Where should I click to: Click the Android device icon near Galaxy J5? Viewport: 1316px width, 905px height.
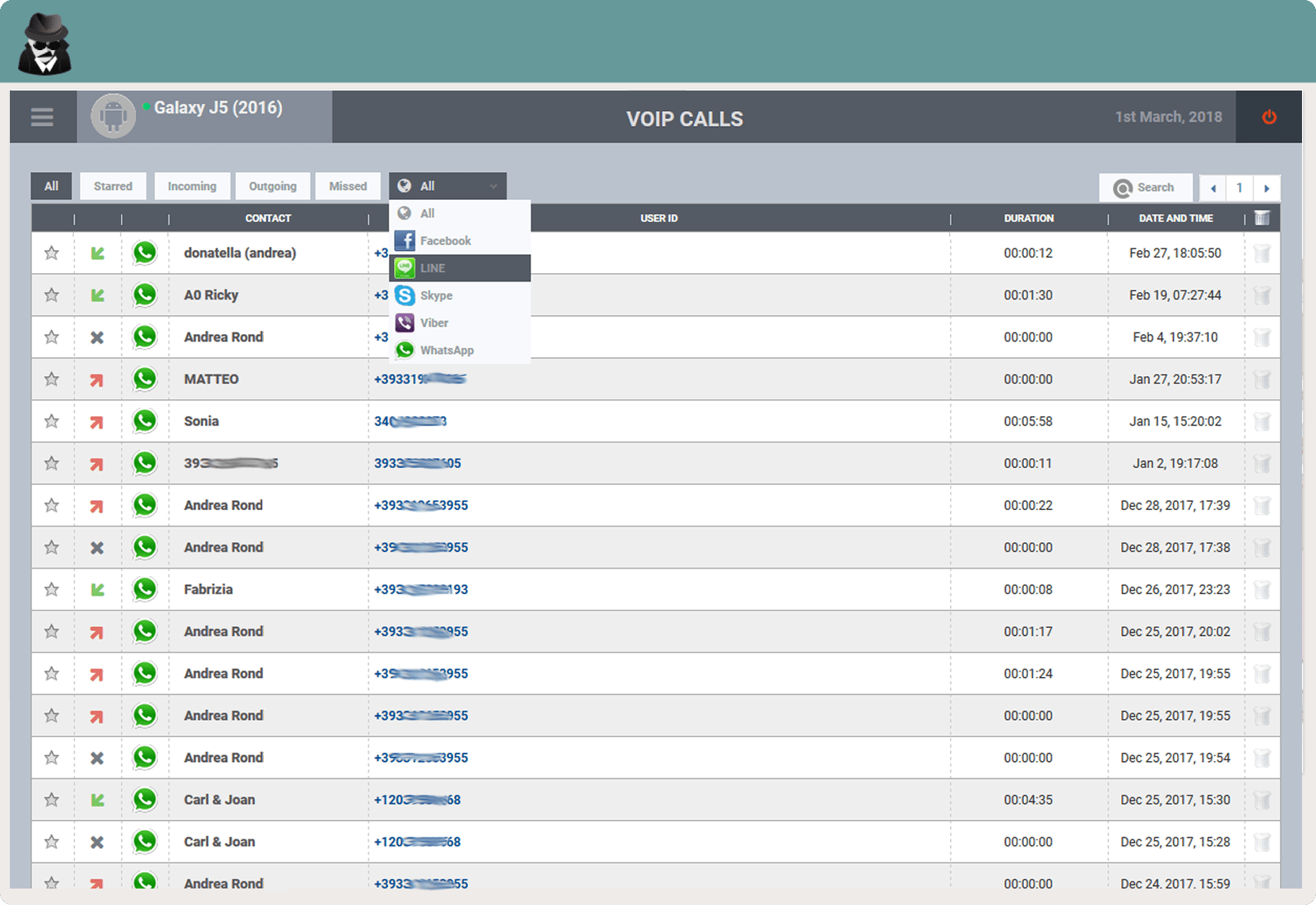pyautogui.click(x=113, y=116)
